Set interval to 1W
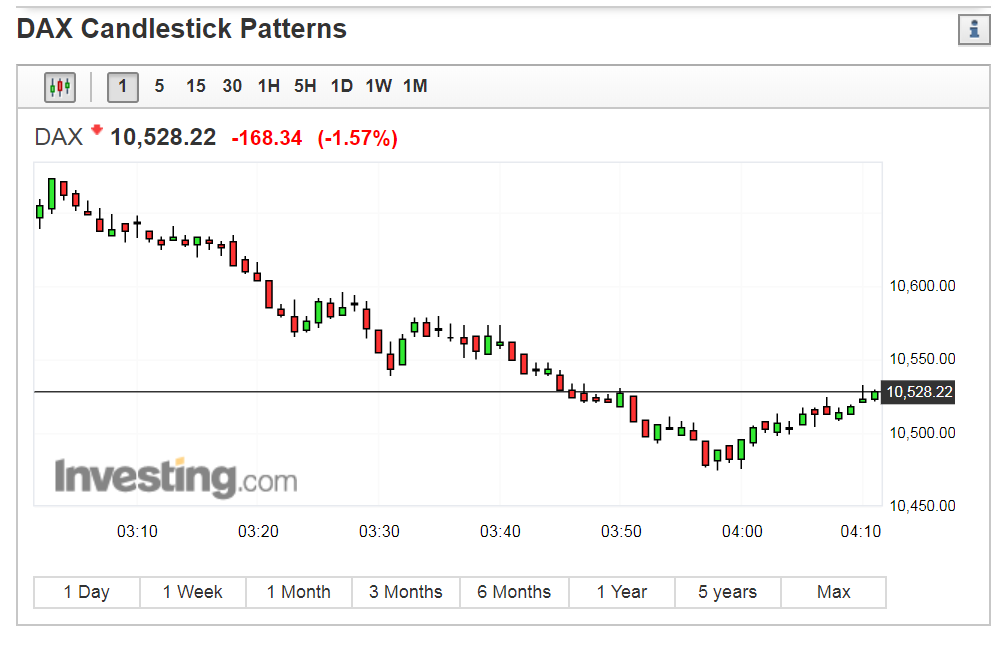Screen dimensions: 997x645 pos(378,87)
